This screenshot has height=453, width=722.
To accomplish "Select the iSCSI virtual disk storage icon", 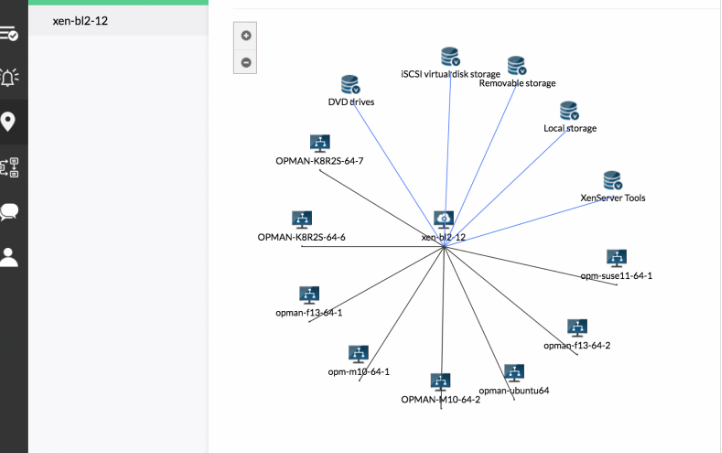I will tap(450, 56).
